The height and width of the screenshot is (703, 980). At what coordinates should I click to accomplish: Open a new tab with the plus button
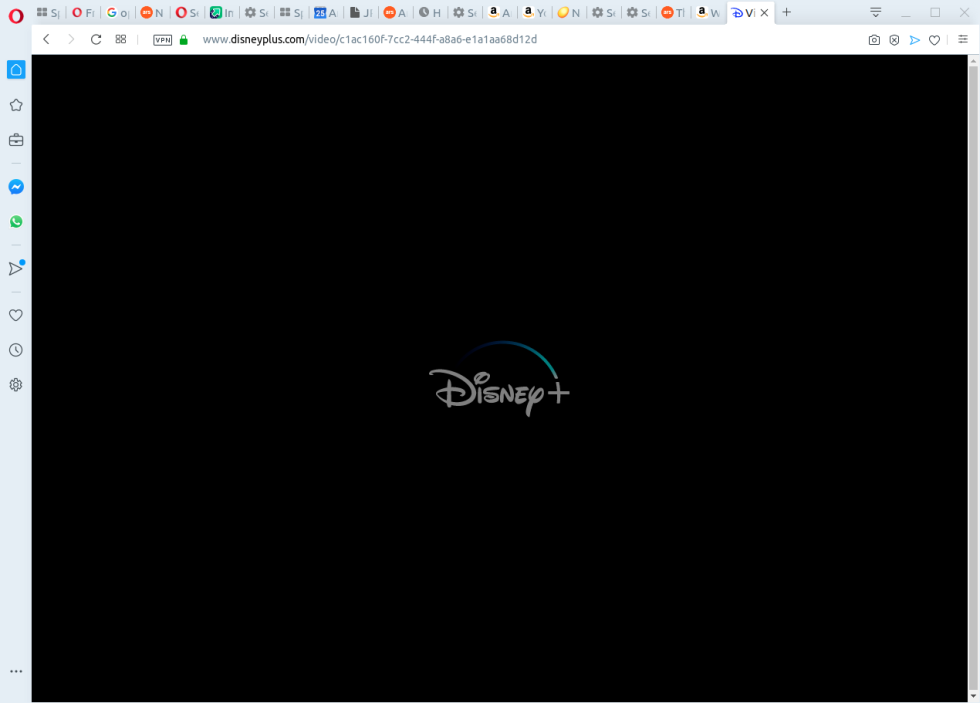pyautogui.click(x=786, y=13)
